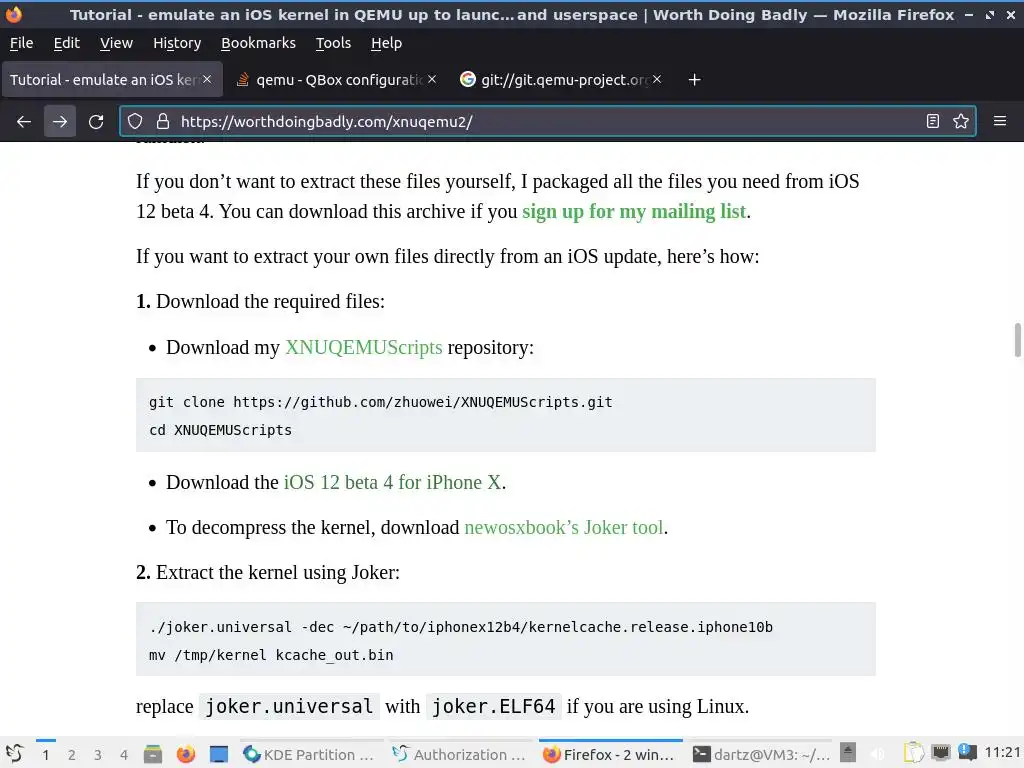Close the git.qemu-project.org tab
The width and height of the screenshot is (1024, 768).
[657, 79]
